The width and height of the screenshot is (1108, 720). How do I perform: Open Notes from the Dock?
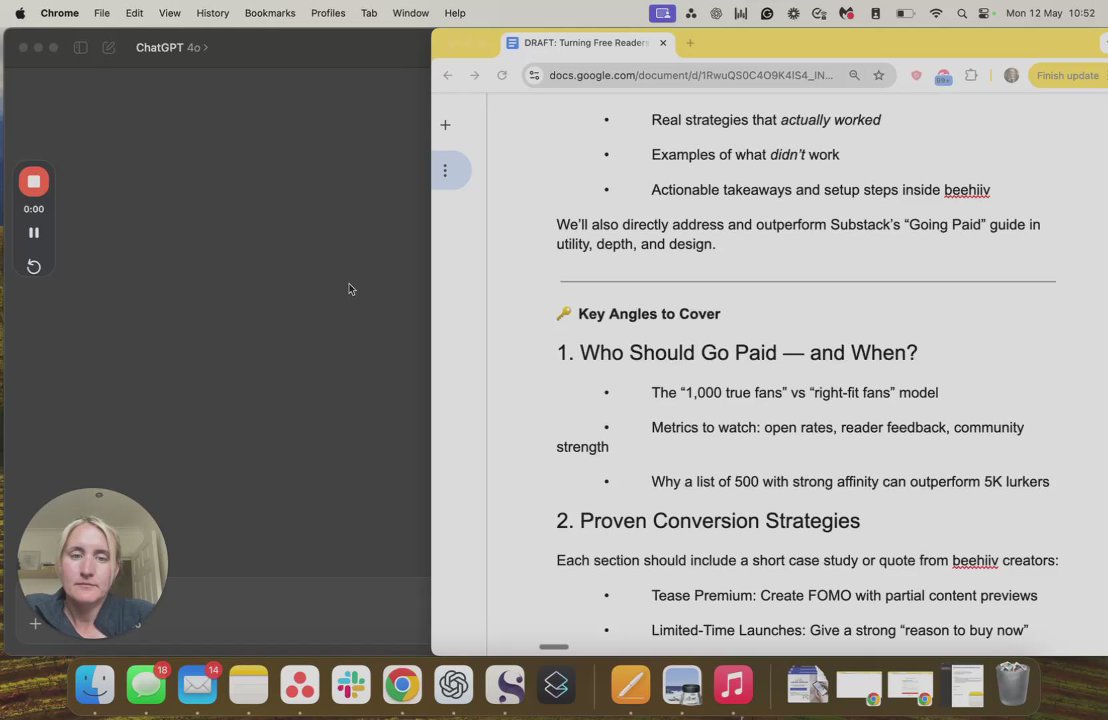point(249,685)
